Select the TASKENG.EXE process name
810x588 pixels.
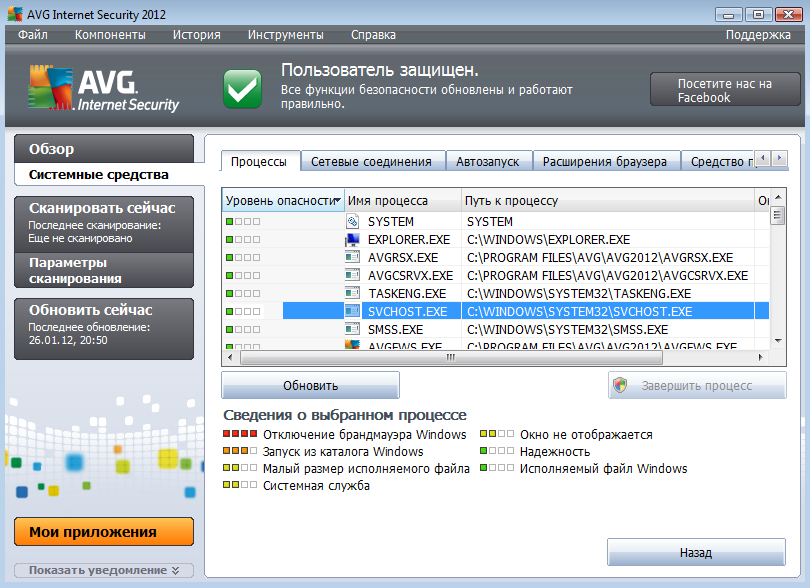click(x=407, y=293)
